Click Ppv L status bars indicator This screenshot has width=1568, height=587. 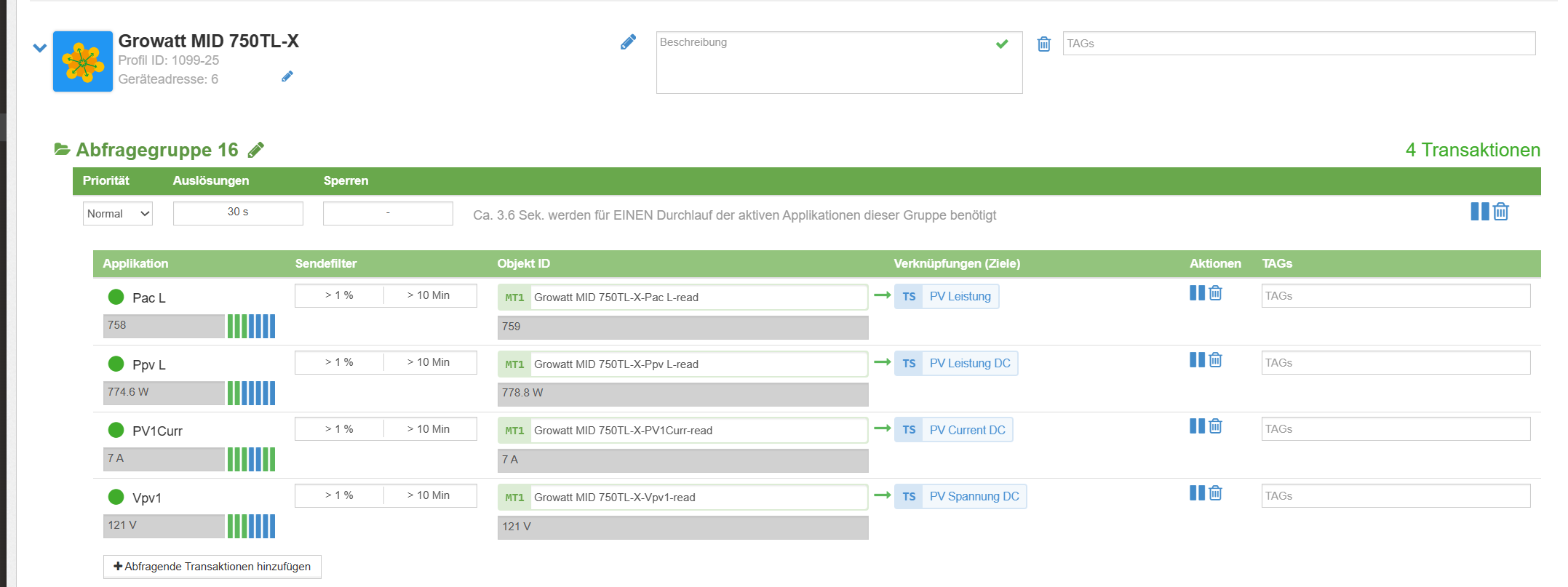(251, 393)
